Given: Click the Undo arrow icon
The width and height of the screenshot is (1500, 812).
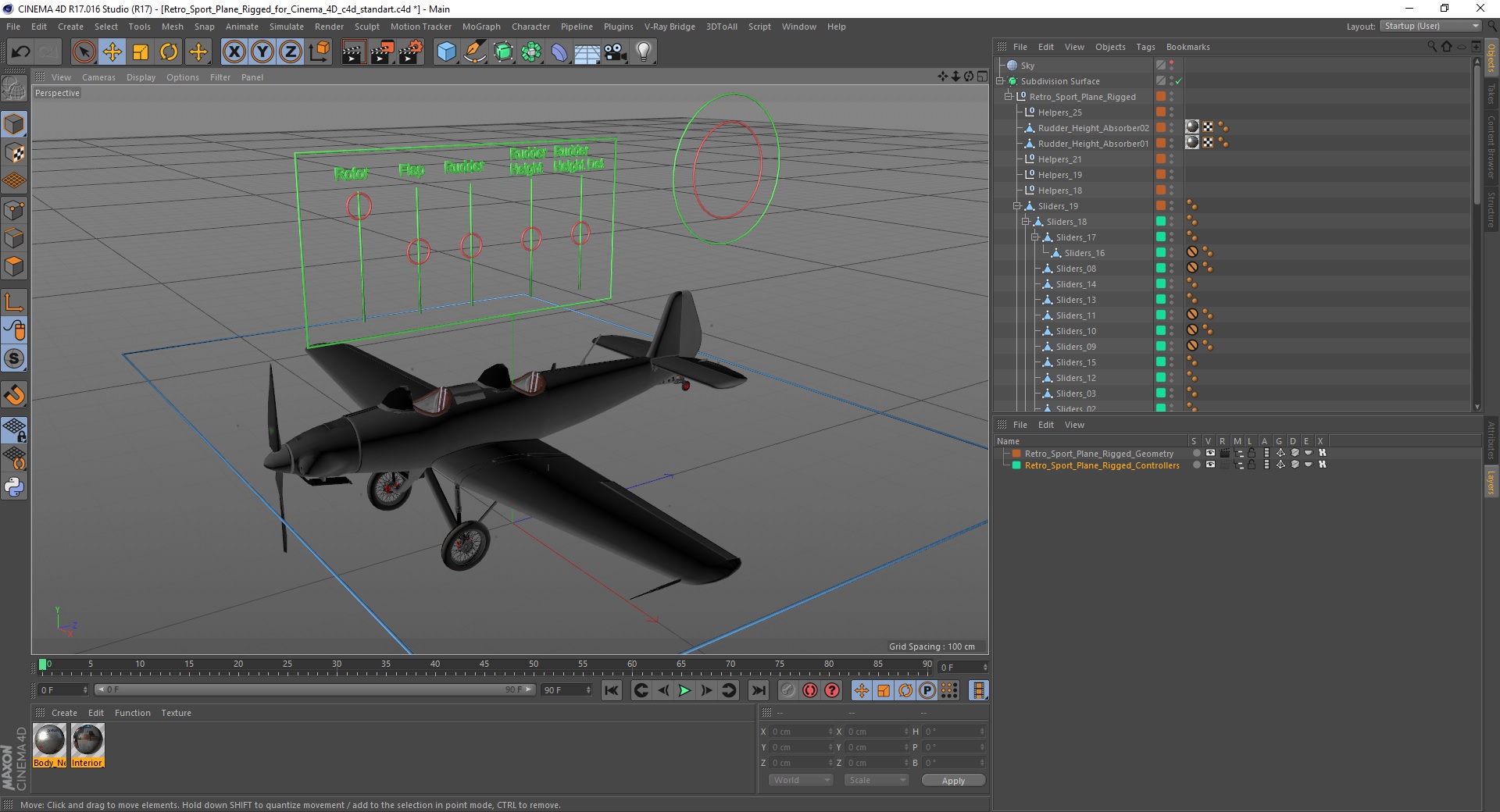Looking at the screenshot, I should pos(21,52).
